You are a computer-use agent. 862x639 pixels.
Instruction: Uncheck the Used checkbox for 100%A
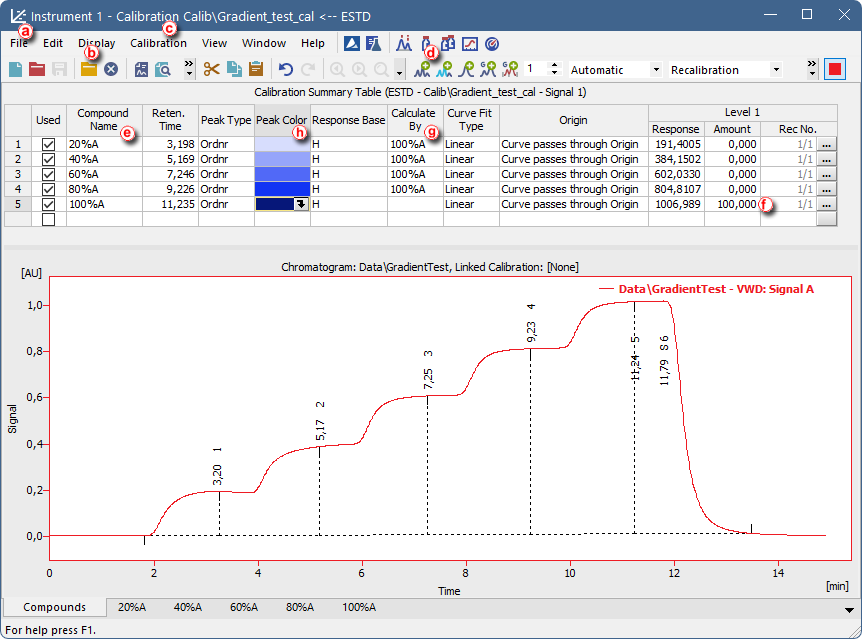click(x=49, y=204)
